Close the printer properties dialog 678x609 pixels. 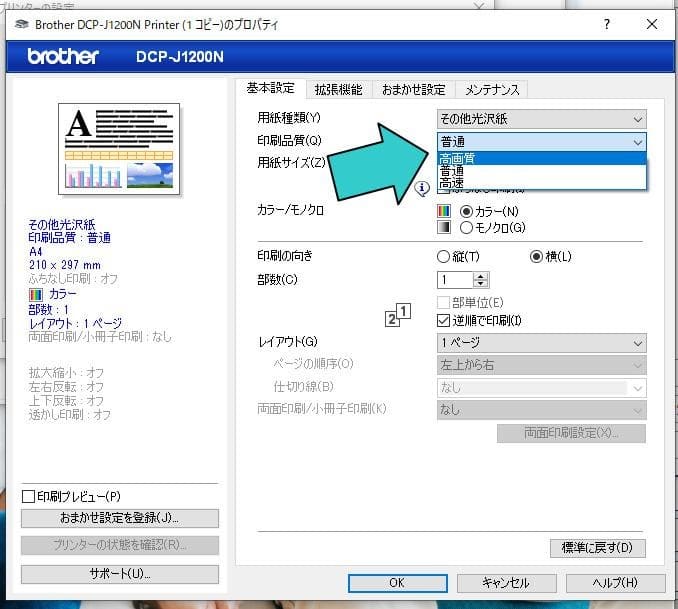pos(652,24)
